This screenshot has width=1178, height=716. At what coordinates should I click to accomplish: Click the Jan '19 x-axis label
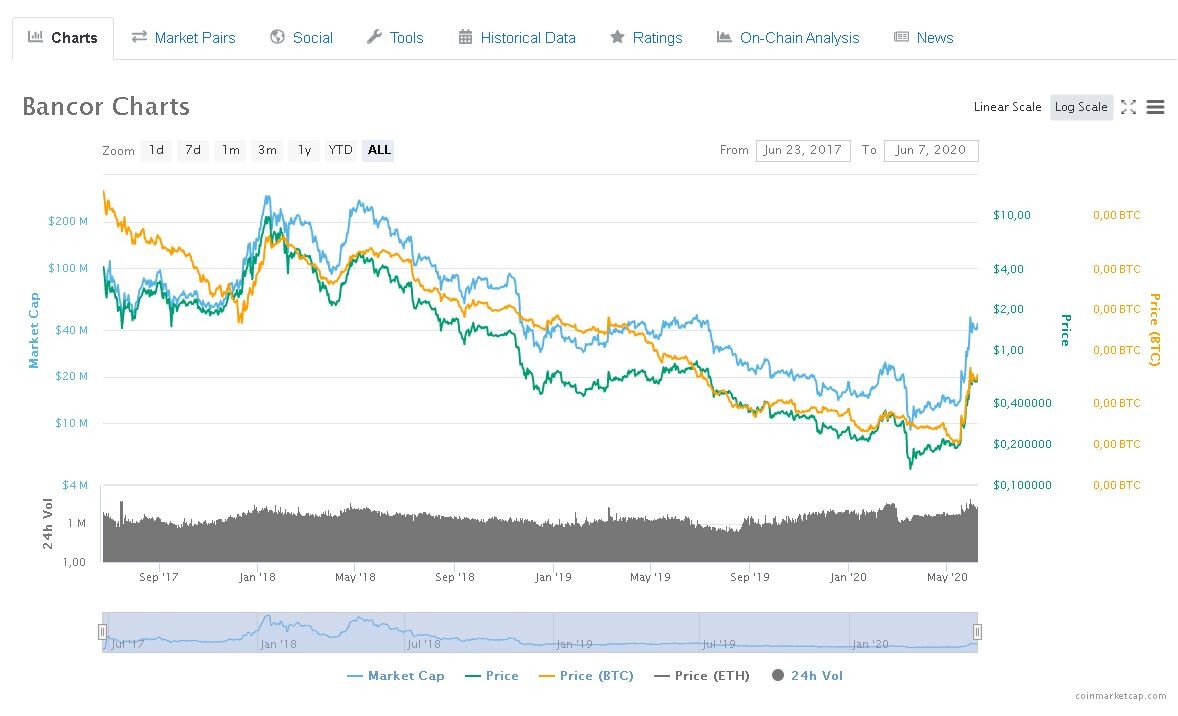click(553, 577)
